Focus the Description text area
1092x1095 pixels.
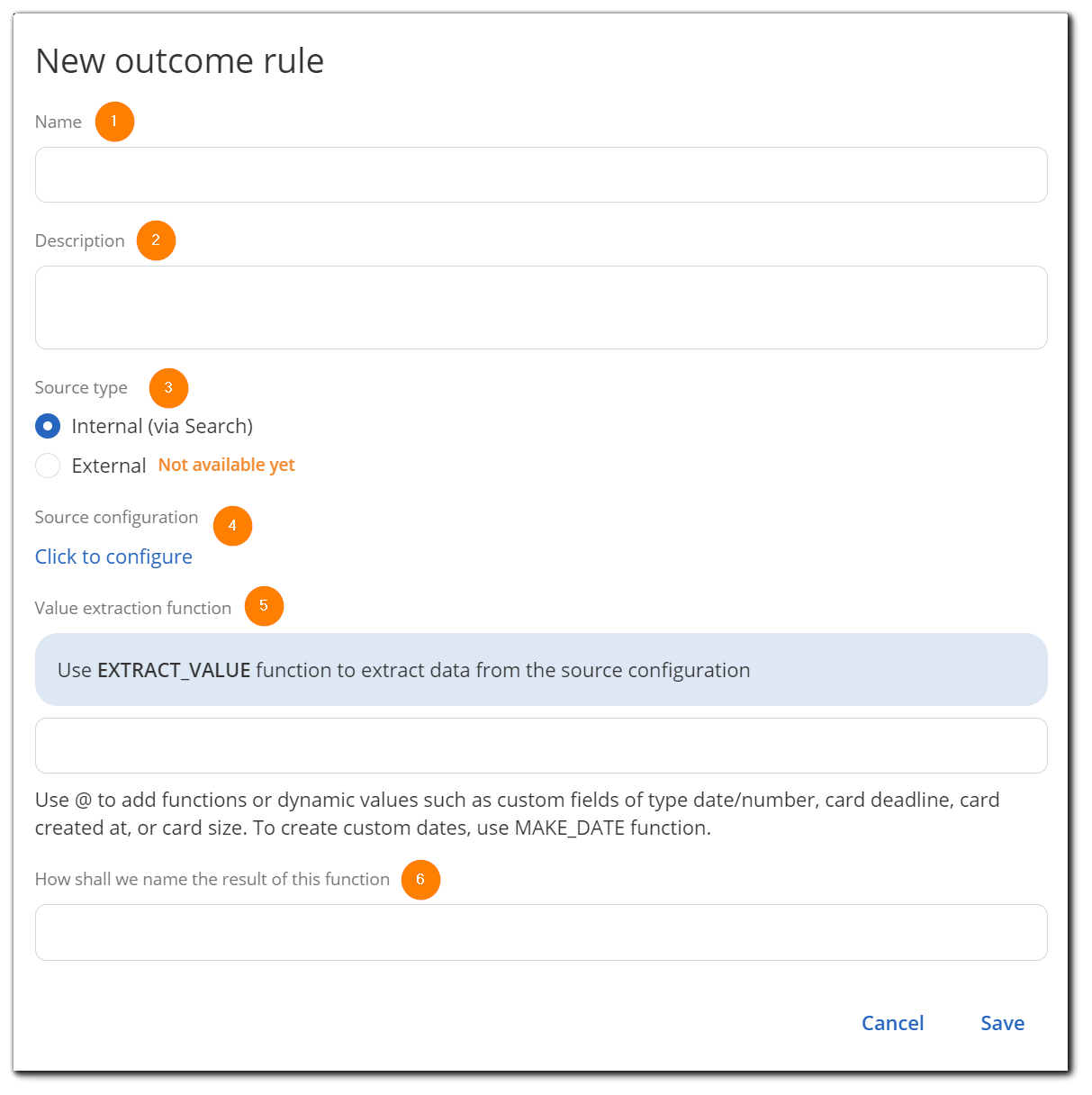pos(541,307)
